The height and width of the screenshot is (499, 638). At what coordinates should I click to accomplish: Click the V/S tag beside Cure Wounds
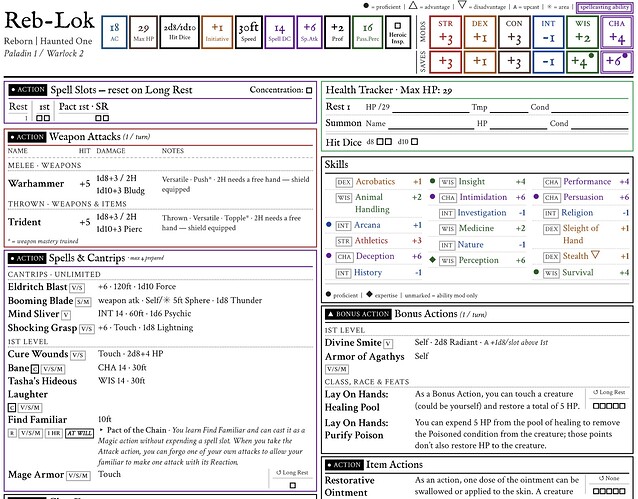pos(78,355)
